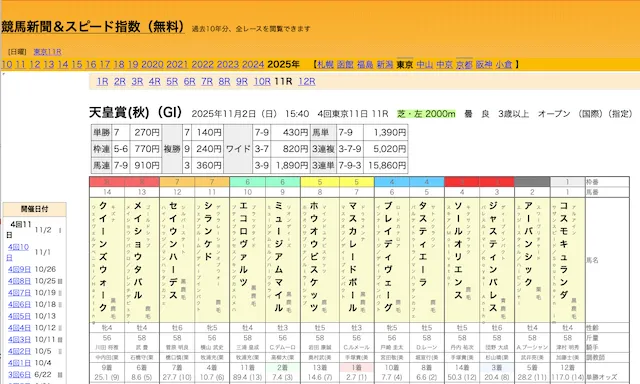Click horse name クイーンズウォーク
The width and height of the screenshot is (640, 384).
[x=103, y=257]
